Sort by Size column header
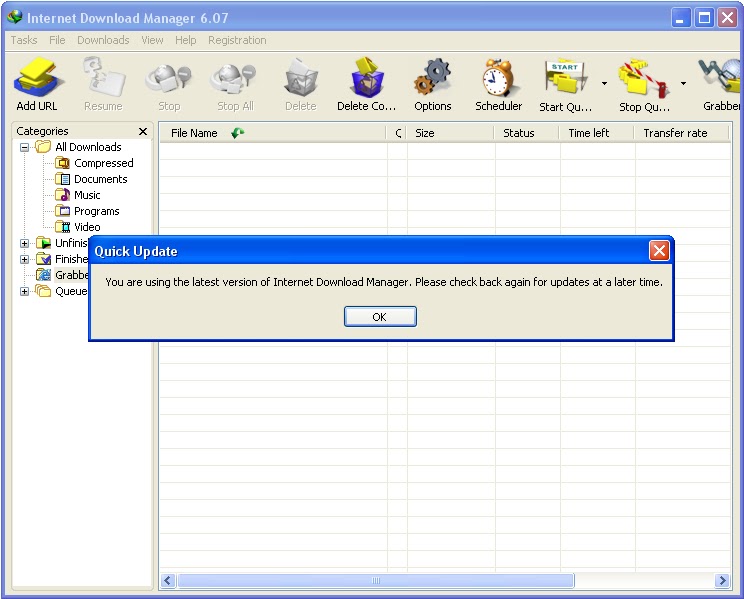 click(450, 133)
